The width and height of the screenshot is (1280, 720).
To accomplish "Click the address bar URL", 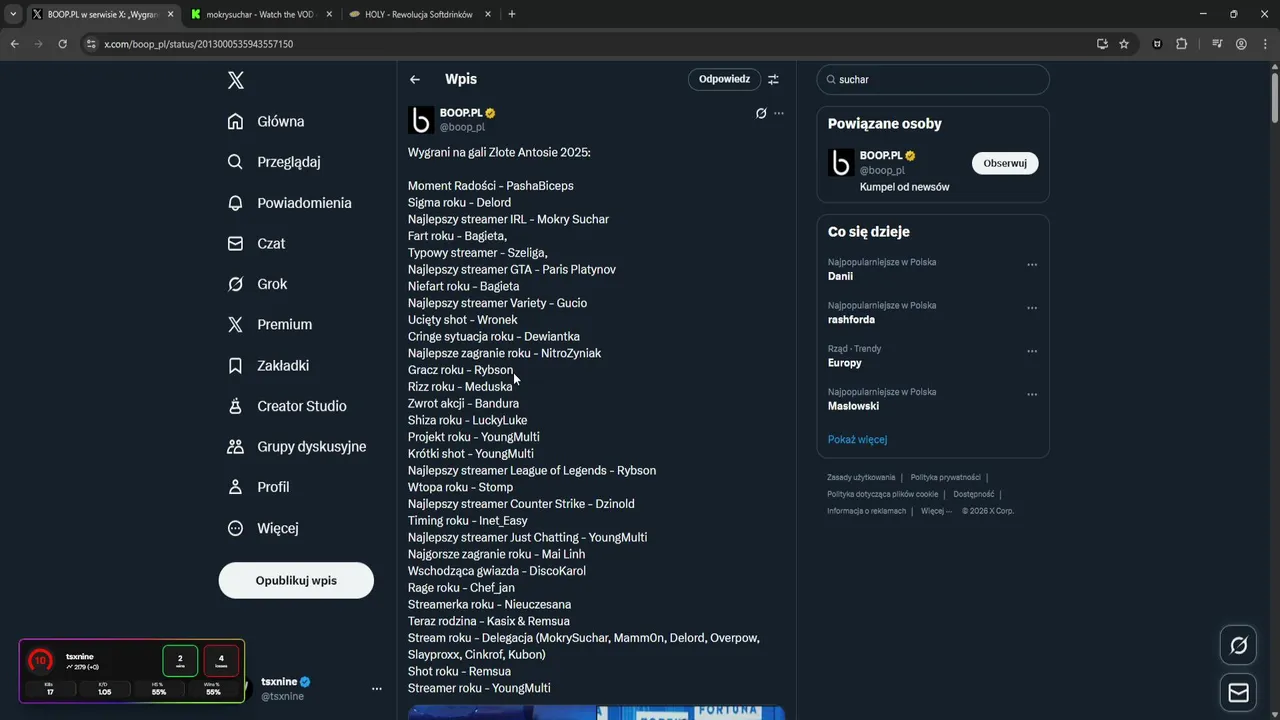I will point(198,44).
